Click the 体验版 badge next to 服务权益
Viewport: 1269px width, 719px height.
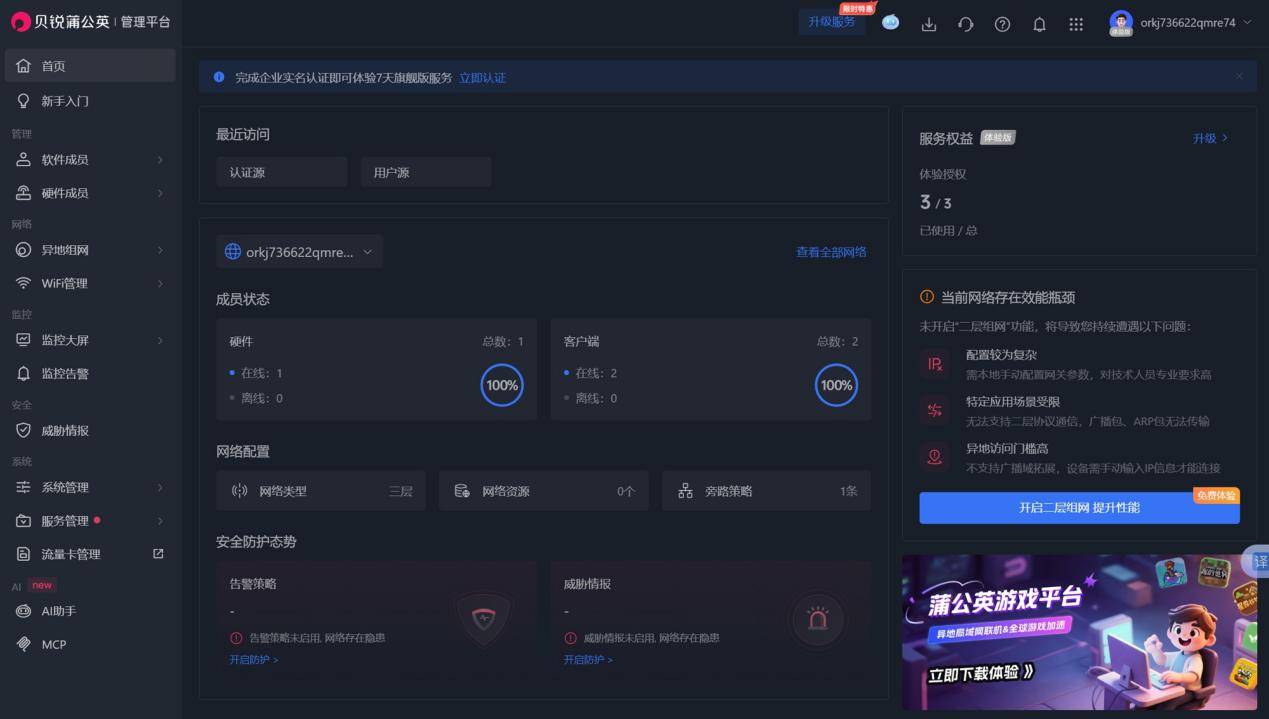pyautogui.click(x=997, y=138)
